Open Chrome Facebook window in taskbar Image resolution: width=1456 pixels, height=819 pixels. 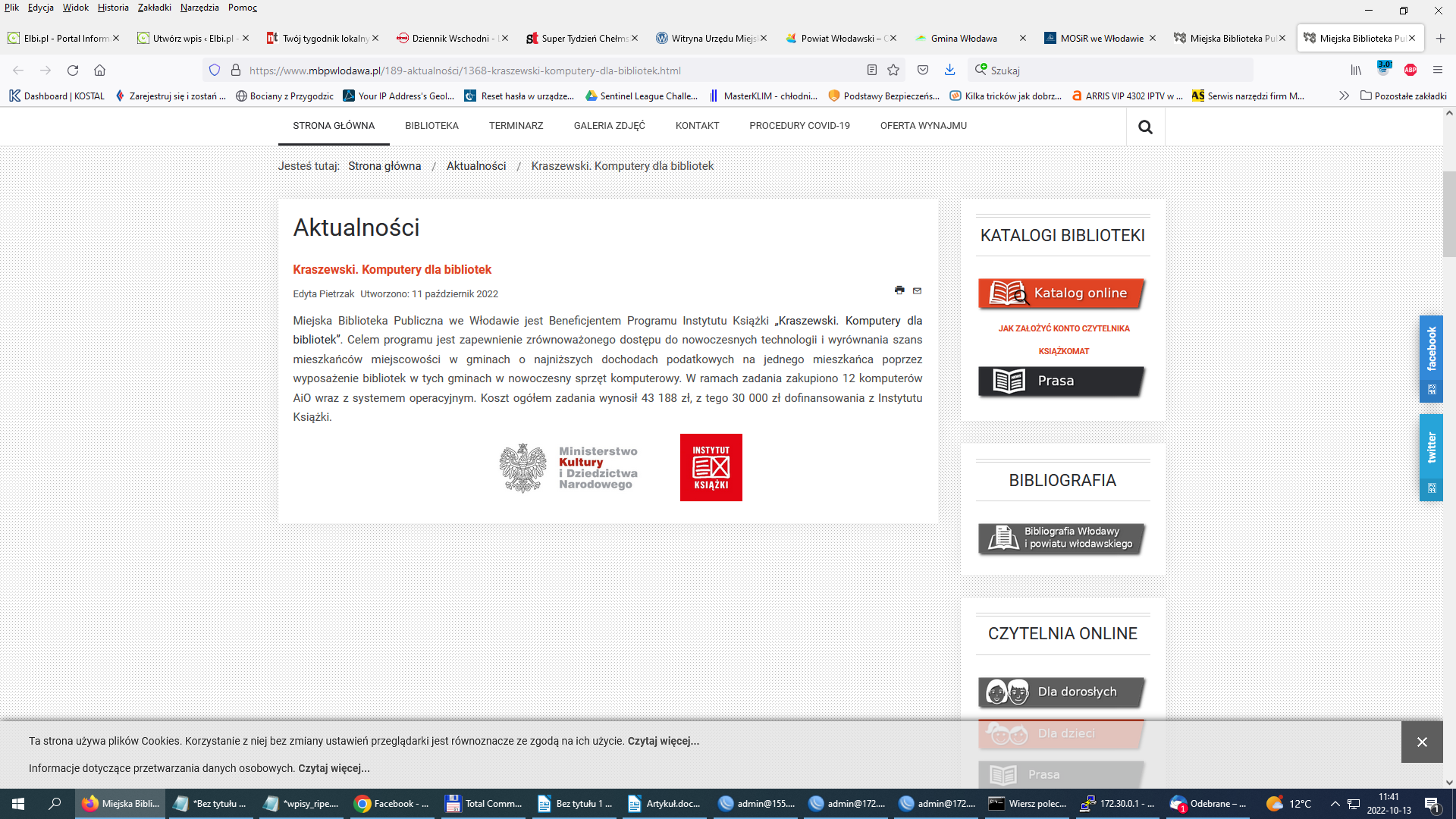pos(393,804)
